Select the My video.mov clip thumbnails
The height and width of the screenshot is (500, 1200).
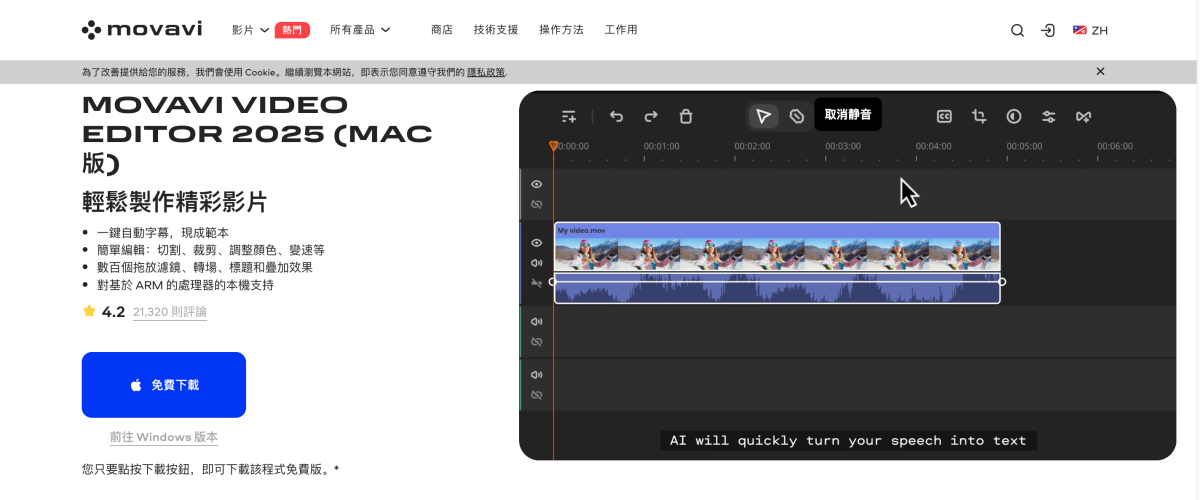777,254
